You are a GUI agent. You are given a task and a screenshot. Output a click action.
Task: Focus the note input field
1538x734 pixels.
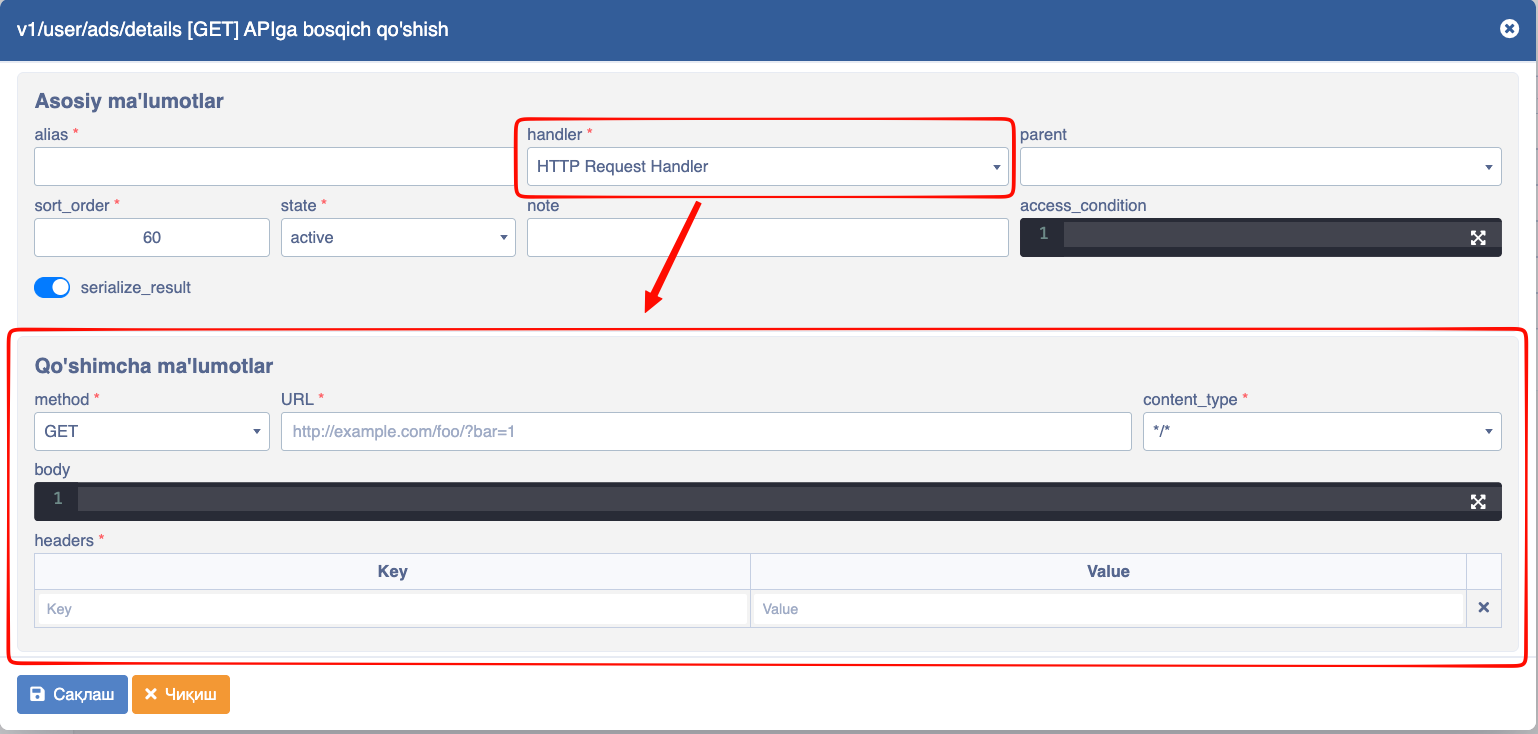click(767, 237)
